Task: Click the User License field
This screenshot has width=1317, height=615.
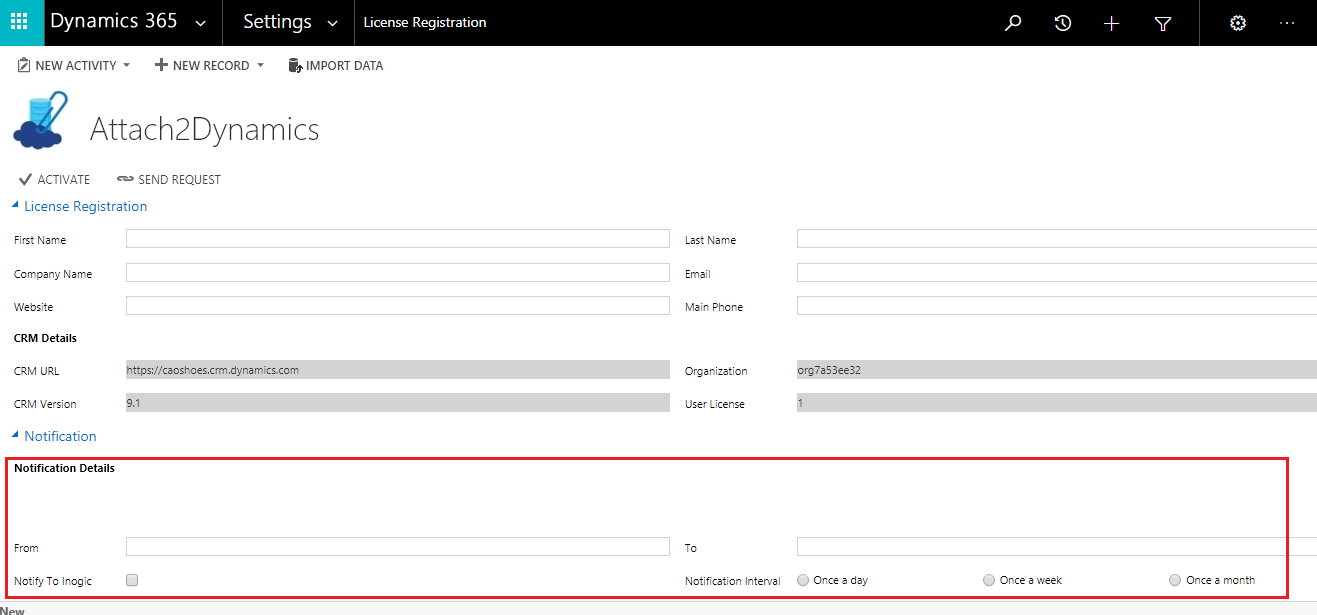Action: coord(1057,403)
